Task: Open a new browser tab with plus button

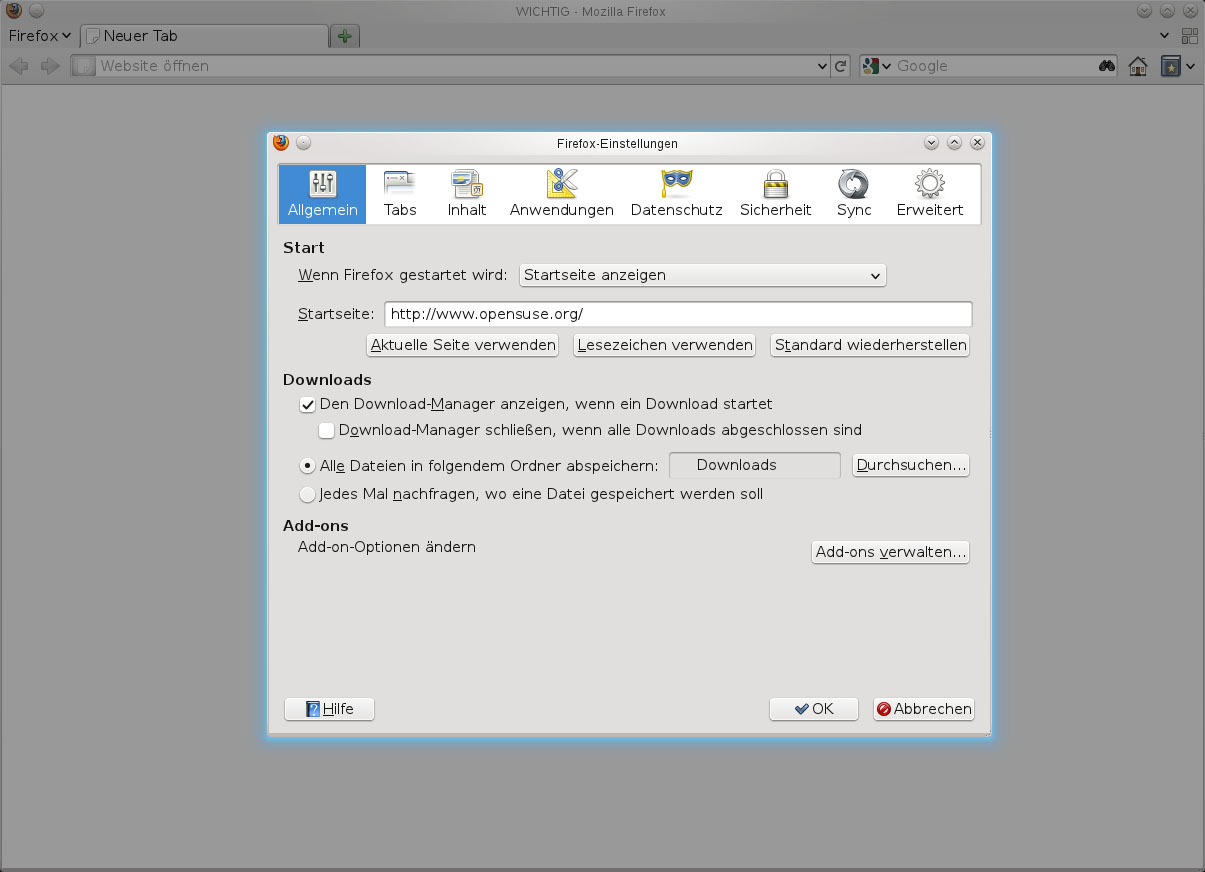Action: click(344, 35)
